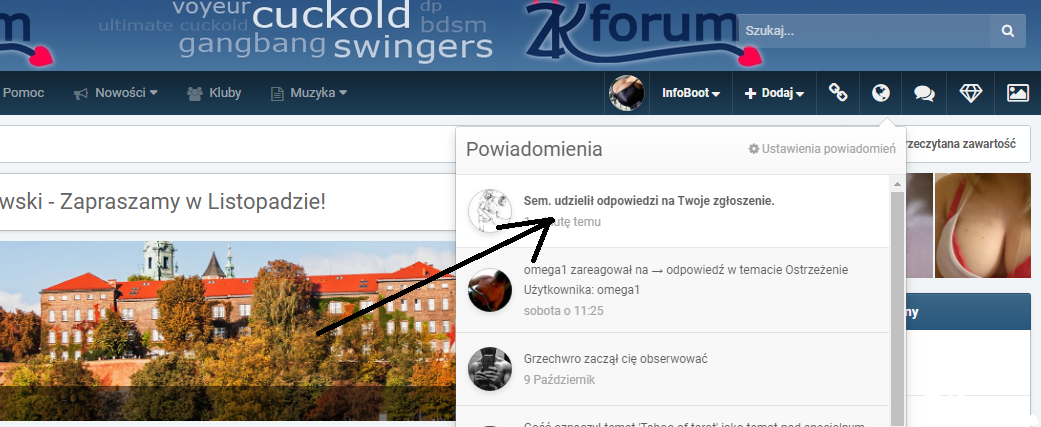This screenshot has width=1041, height=427.
Task: Open Sem. reply notification
Action: coord(673,211)
